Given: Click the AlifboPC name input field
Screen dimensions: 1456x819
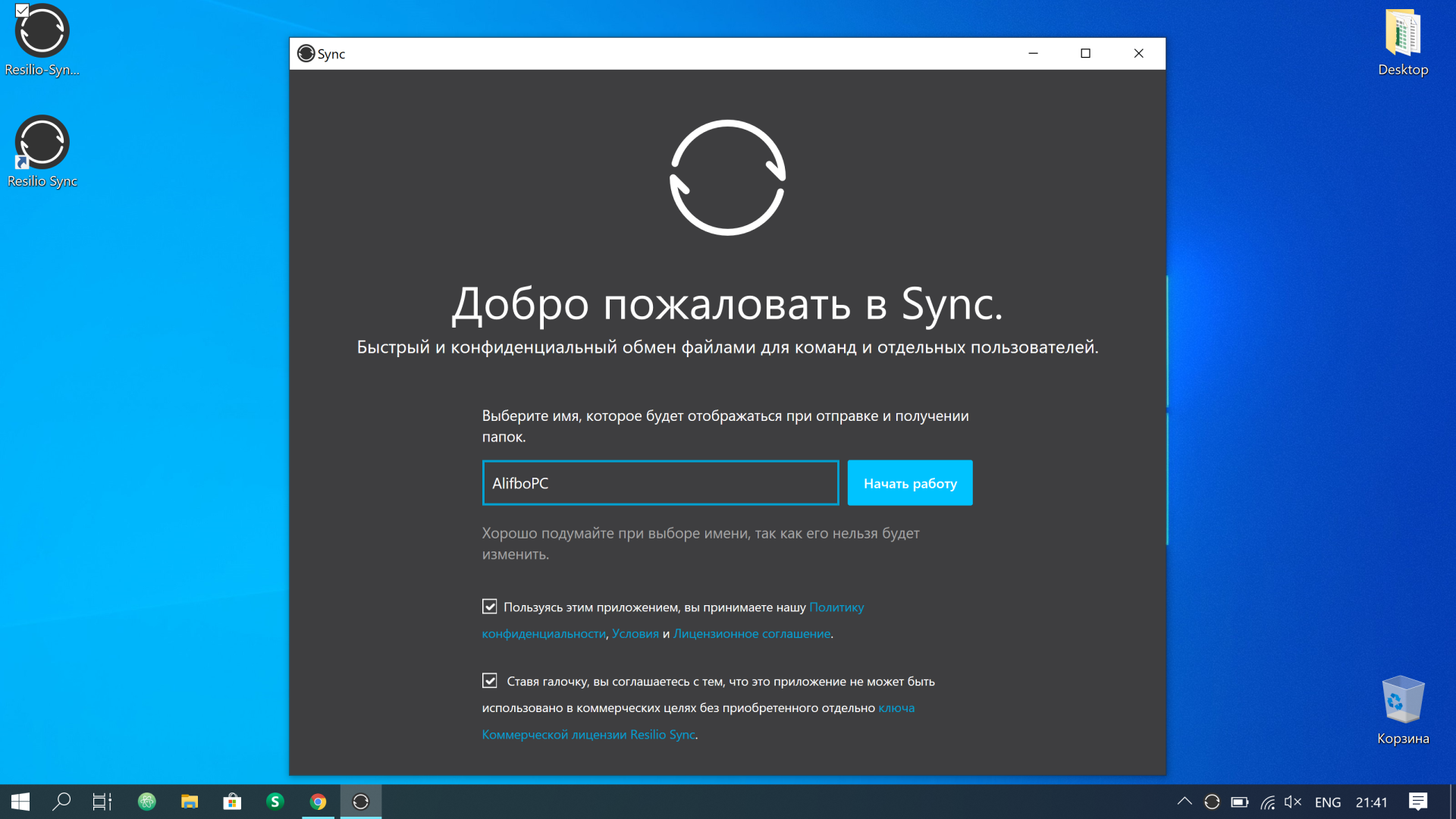Looking at the screenshot, I should coord(661,483).
